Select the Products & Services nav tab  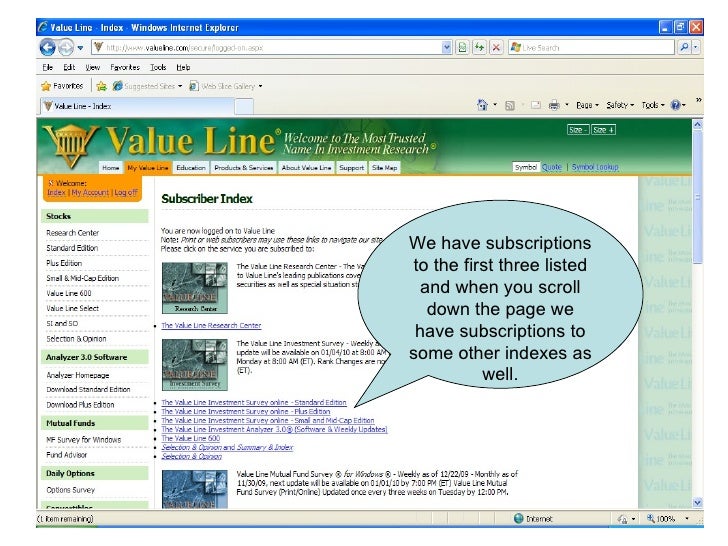244,168
